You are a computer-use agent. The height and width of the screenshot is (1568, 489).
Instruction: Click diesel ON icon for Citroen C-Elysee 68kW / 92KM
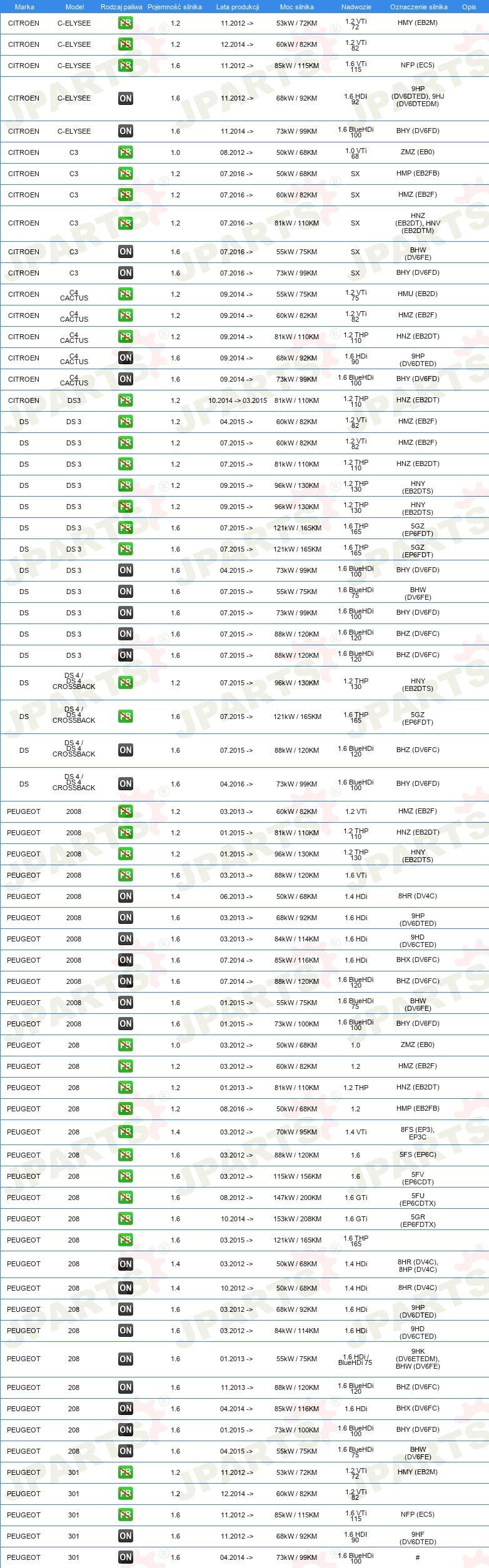126,98
